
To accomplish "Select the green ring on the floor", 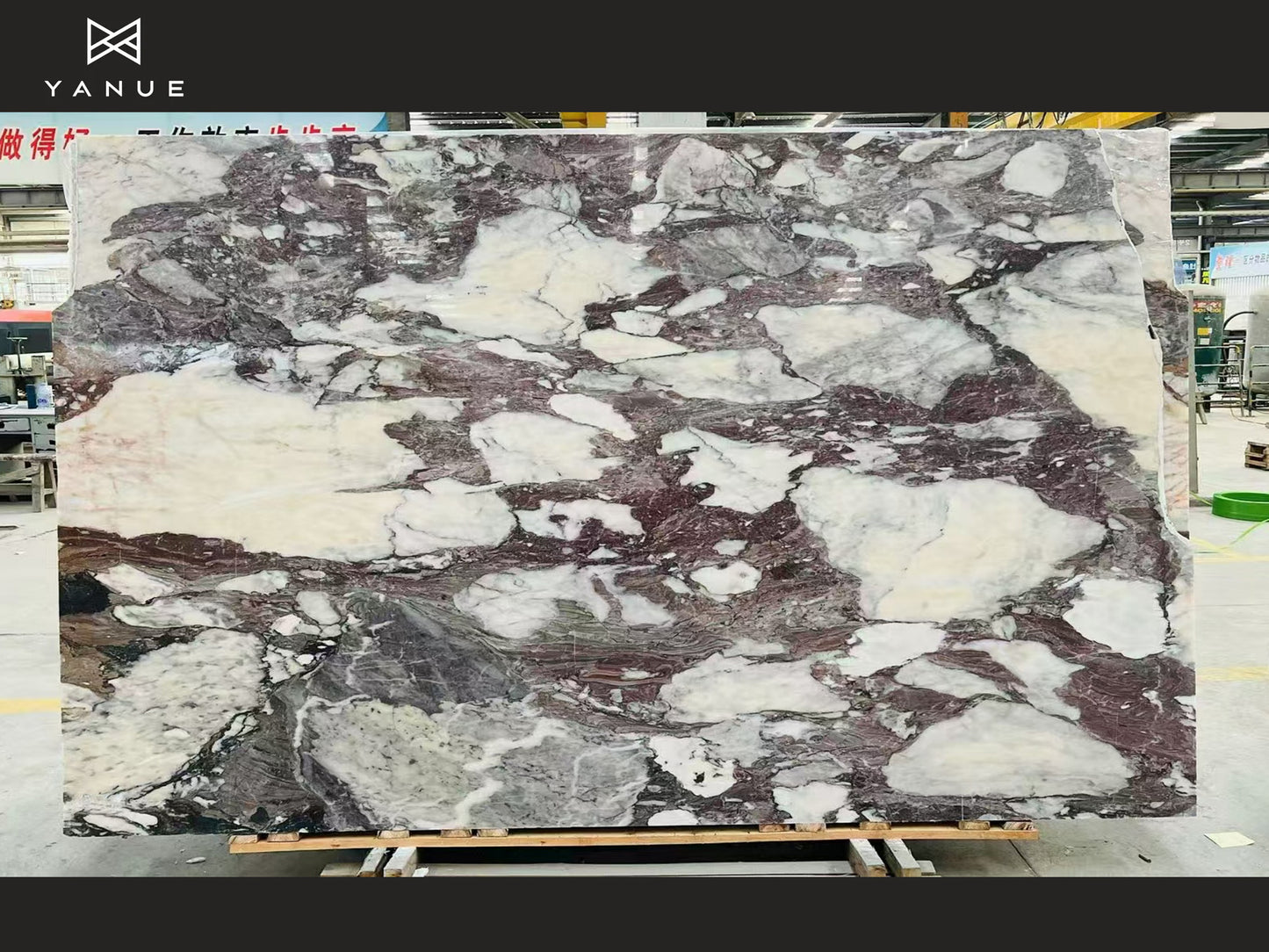I will pos(1239,506).
